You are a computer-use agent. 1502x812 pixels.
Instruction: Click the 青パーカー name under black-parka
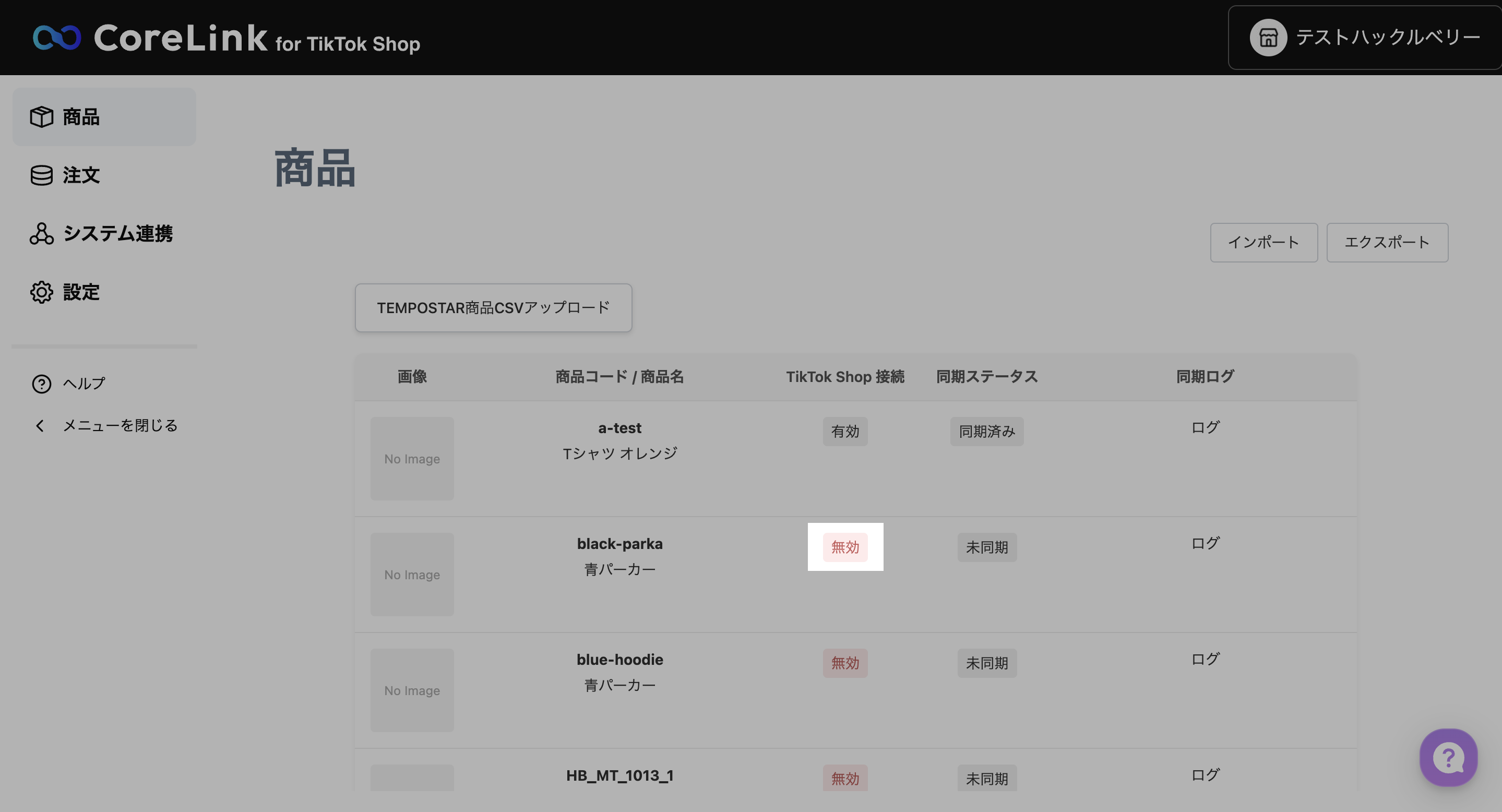(619, 569)
